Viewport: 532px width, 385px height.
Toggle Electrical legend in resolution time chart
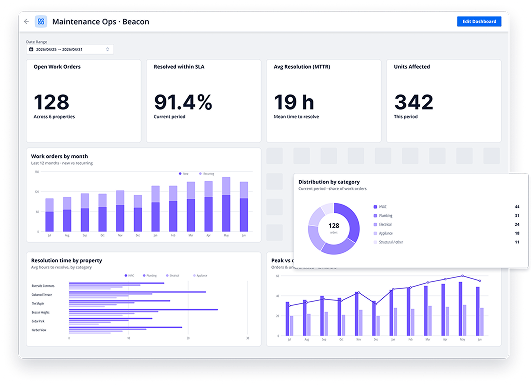(x=172, y=275)
